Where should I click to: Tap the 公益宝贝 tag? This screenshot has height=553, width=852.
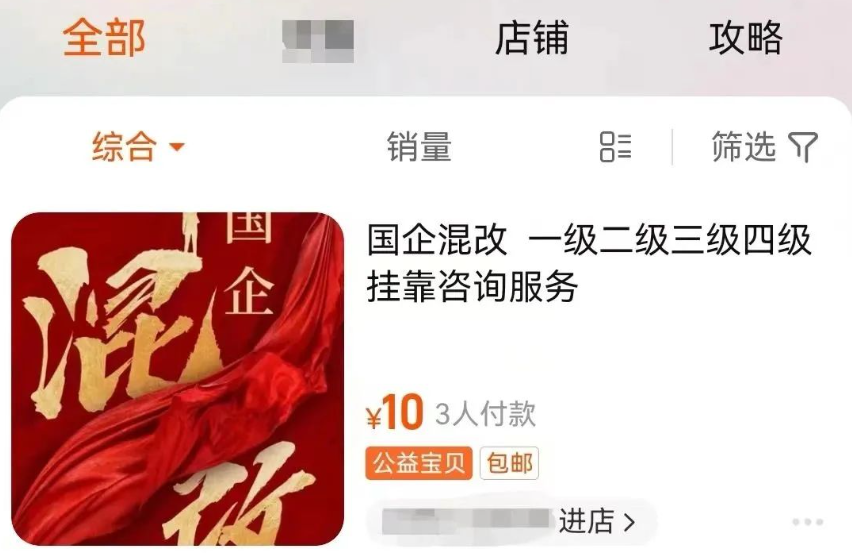coord(419,463)
